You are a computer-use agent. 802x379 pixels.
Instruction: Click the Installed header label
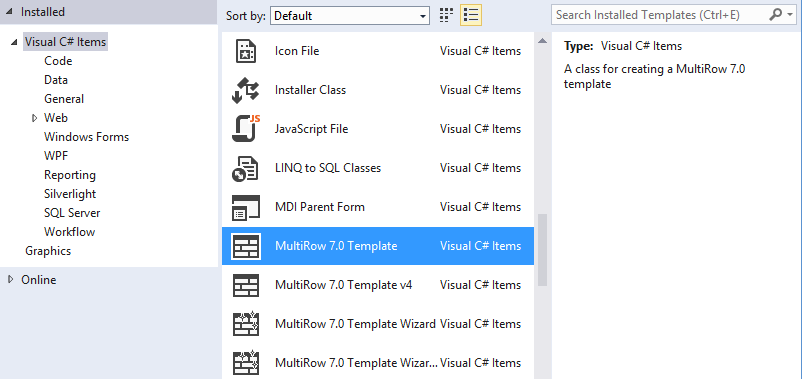42,12
